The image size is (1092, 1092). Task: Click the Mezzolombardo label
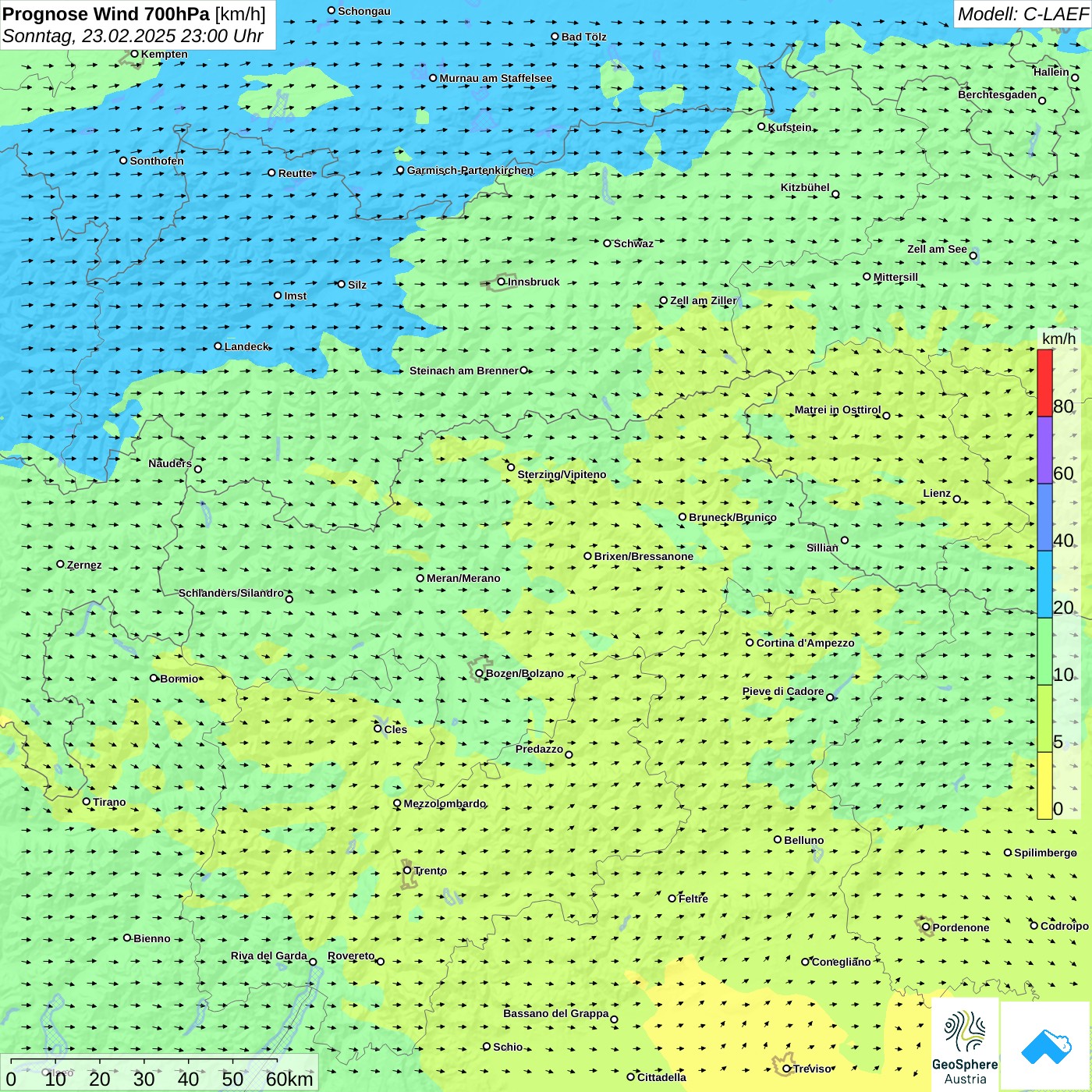click(445, 803)
